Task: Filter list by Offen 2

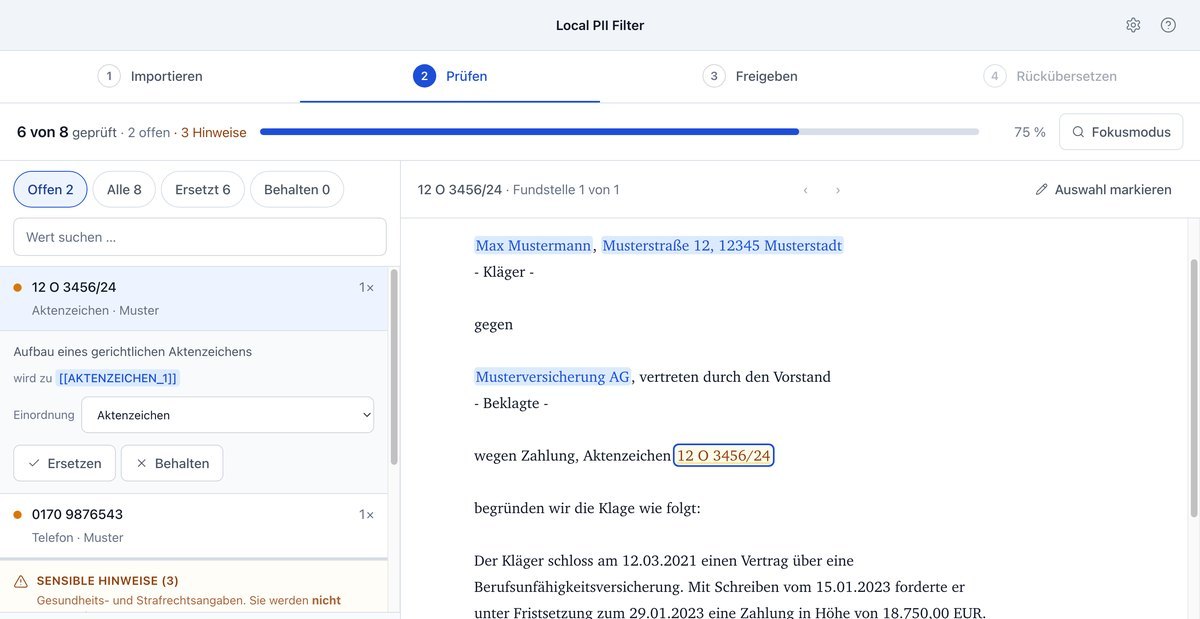Action: coord(50,189)
